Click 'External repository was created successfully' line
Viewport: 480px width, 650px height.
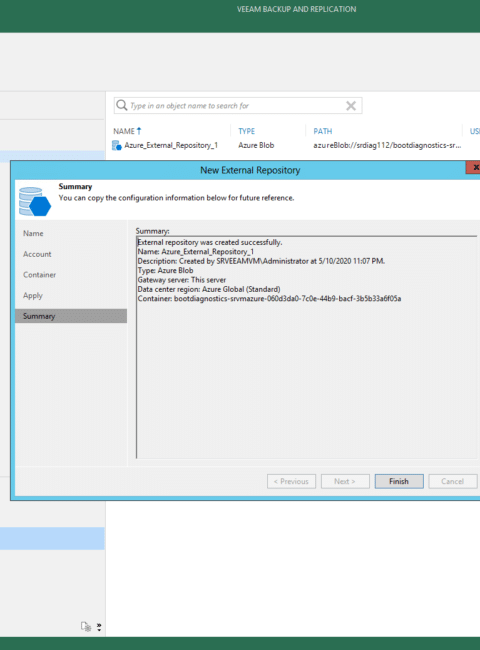point(210,243)
